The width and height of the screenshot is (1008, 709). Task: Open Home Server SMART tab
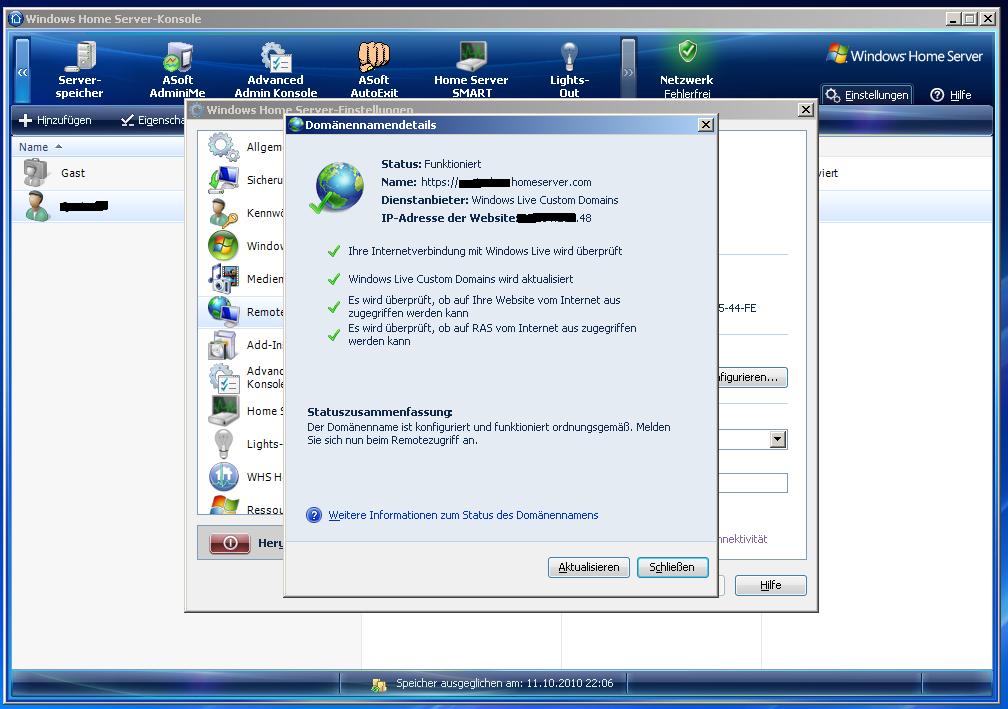(x=471, y=69)
